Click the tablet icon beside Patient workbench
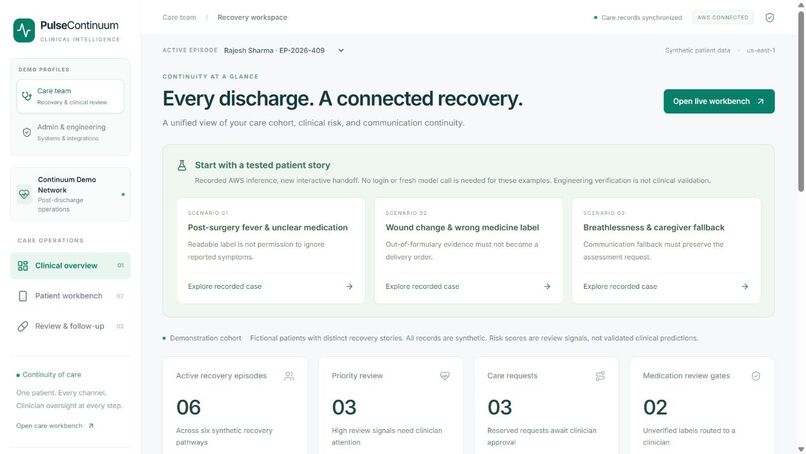Screen dimensions: 806x454 click(23, 296)
